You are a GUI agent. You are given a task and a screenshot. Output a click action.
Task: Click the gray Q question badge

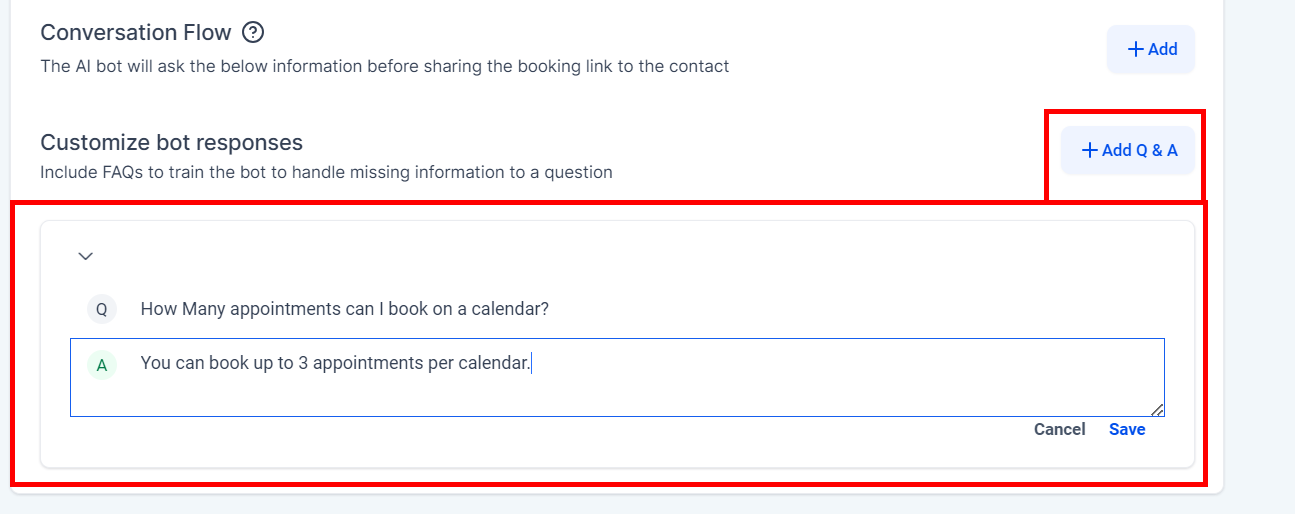(101, 310)
